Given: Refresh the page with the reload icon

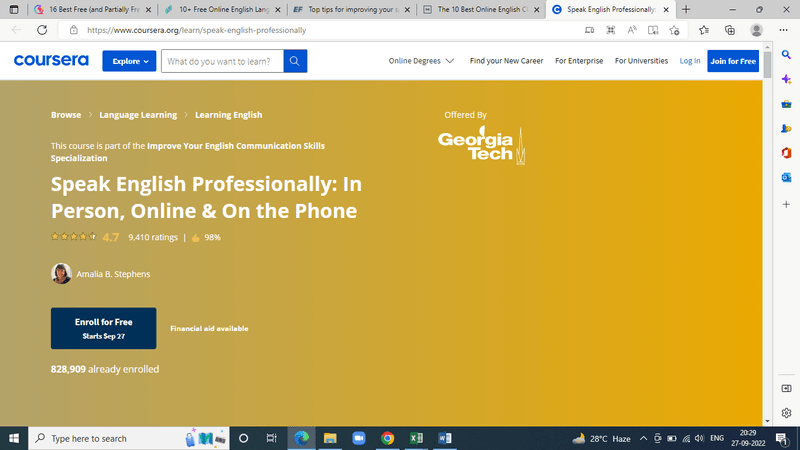Looking at the screenshot, I should click(x=42, y=30).
